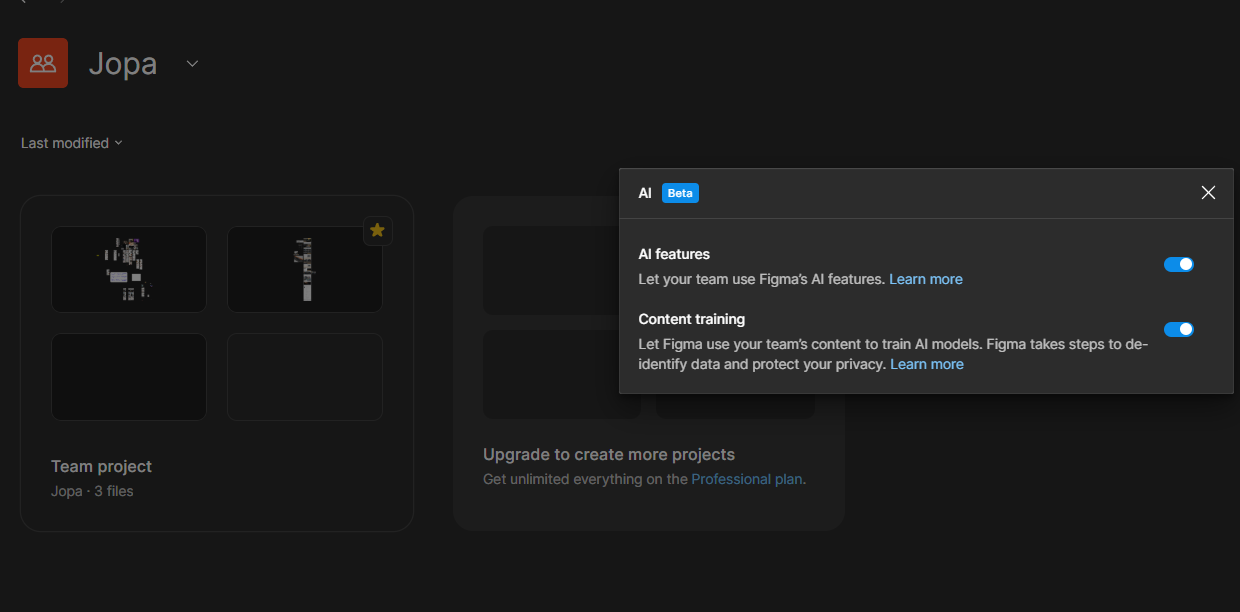
Task: Open the Last modified sort dropdown
Action: click(x=72, y=143)
